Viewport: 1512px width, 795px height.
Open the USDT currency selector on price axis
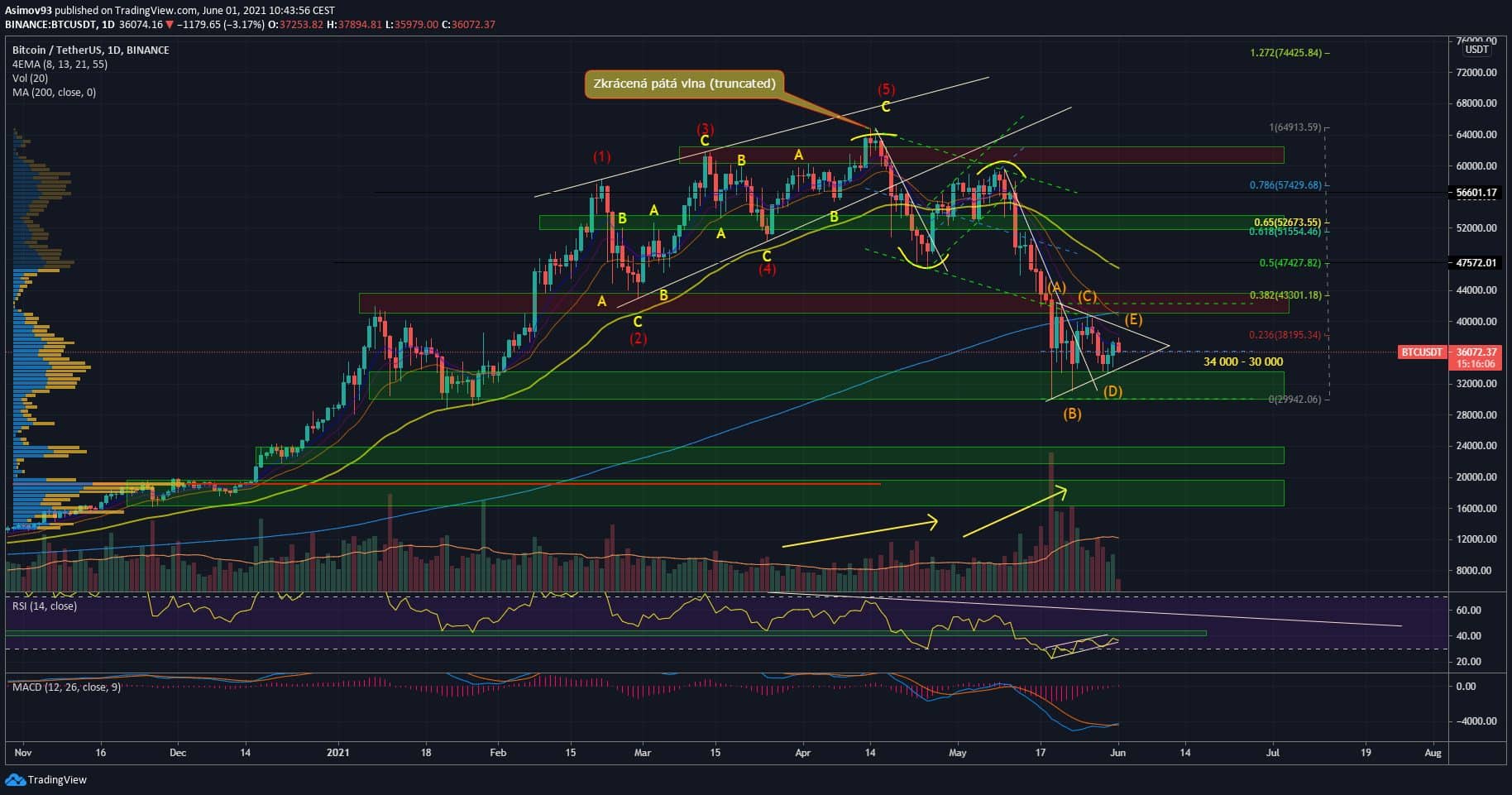click(x=1476, y=50)
